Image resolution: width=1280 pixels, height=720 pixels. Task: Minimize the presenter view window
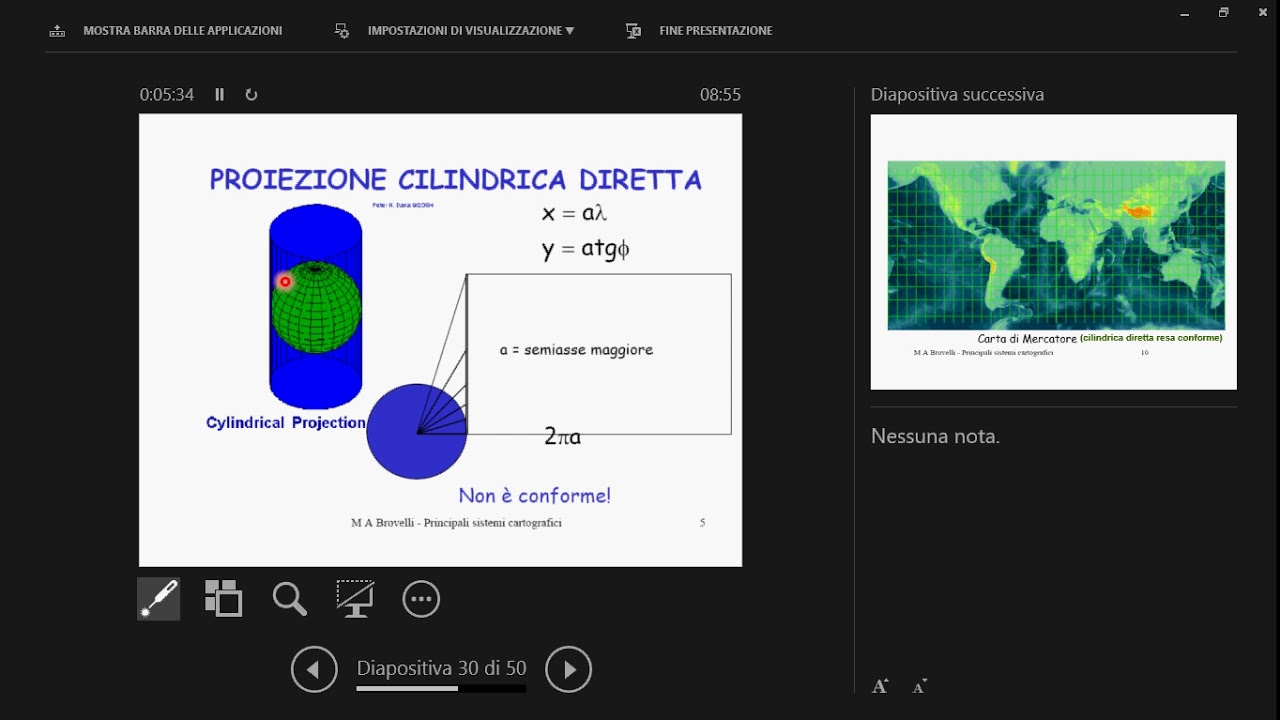1185,13
